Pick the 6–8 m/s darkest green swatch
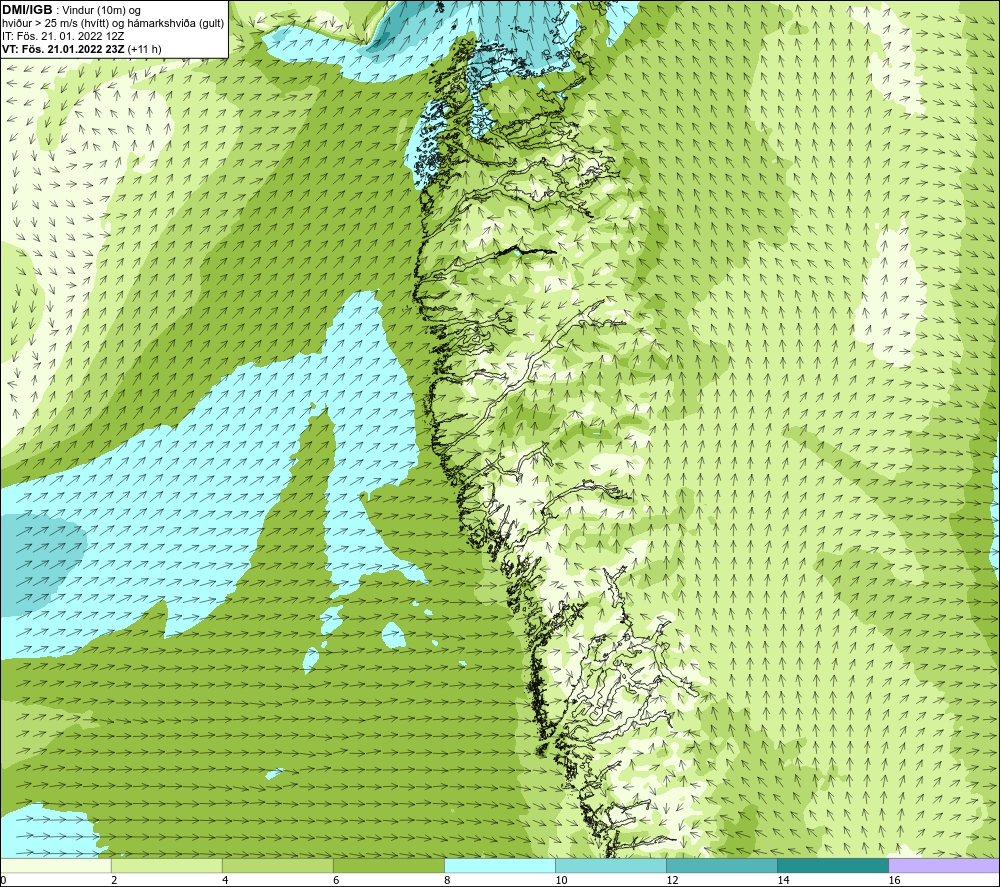Viewport: 1000px width, 887px height. [x=388, y=865]
